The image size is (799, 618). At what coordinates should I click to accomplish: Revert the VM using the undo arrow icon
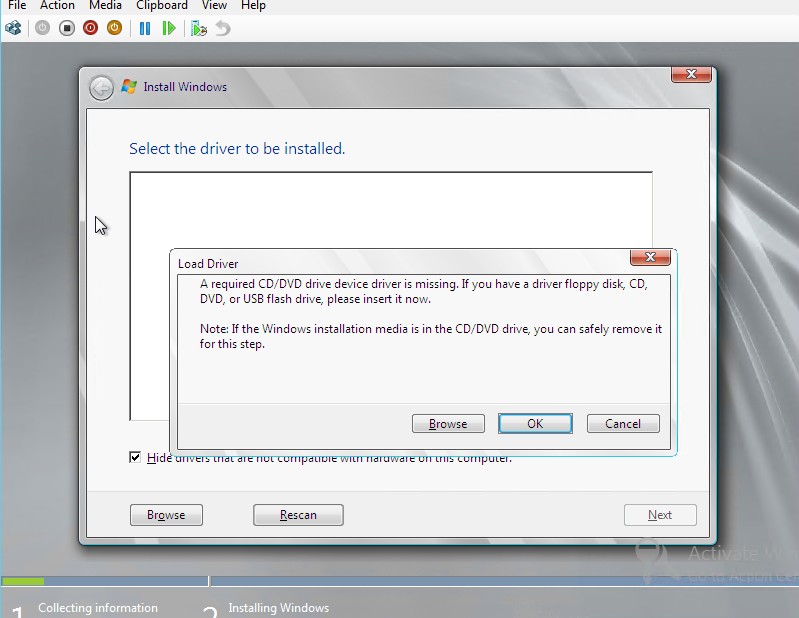click(223, 28)
